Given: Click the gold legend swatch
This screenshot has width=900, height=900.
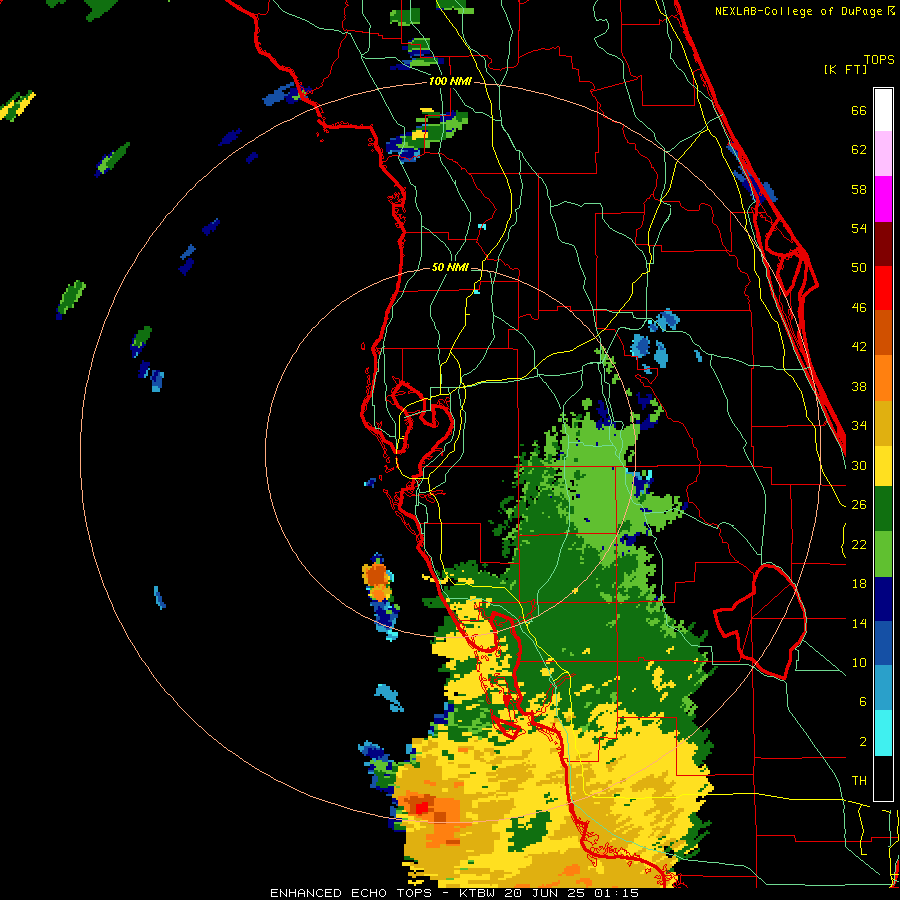Looking at the screenshot, I should pyautogui.click(x=883, y=422).
